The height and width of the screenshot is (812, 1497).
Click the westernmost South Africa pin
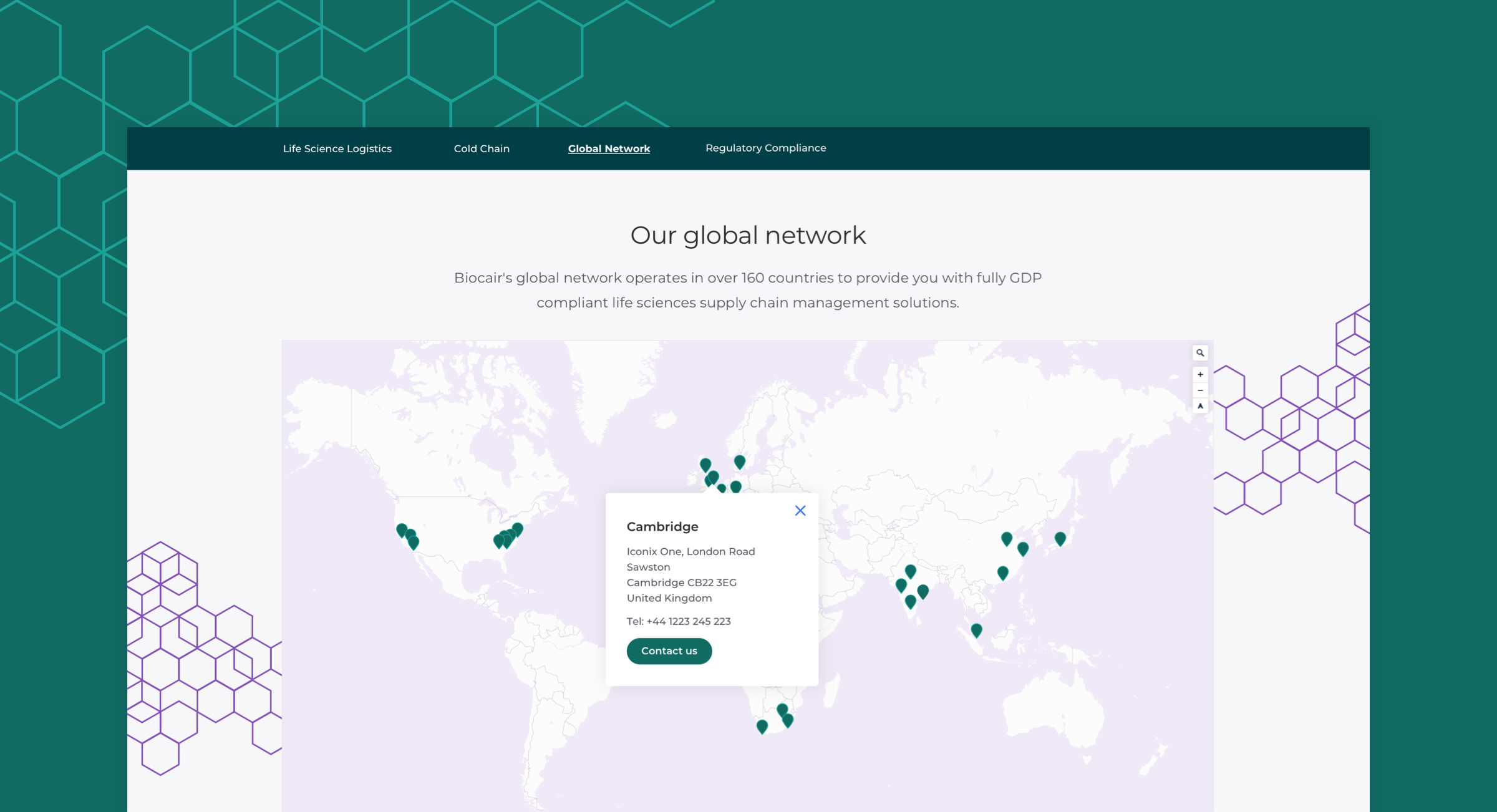762,726
